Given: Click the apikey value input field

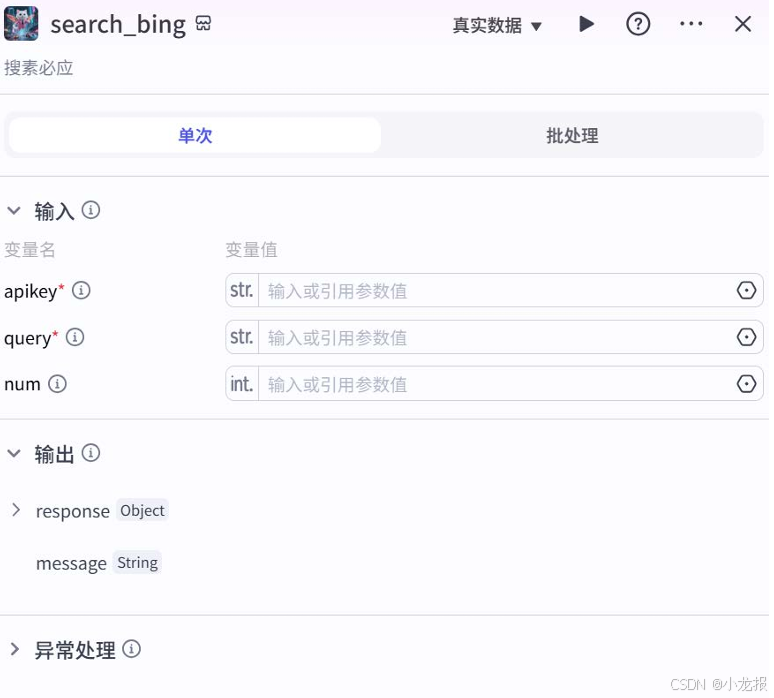Looking at the screenshot, I should (x=497, y=291).
